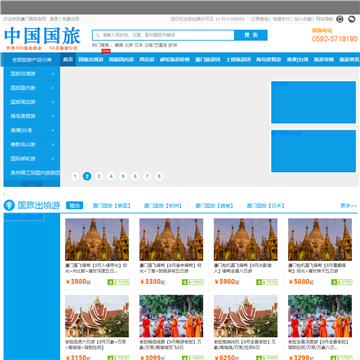Screen dimensions: 360x360
Task: Click the round icon beside 国旅出境游 heading
Action: click(9, 205)
